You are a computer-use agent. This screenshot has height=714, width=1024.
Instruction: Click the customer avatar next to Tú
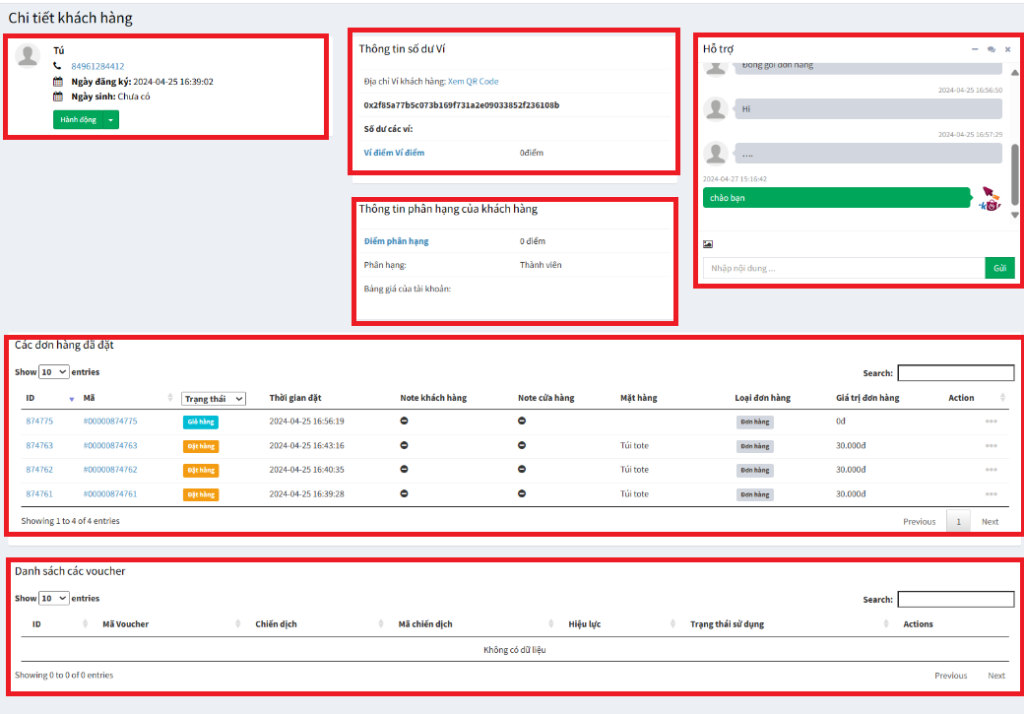(x=29, y=56)
